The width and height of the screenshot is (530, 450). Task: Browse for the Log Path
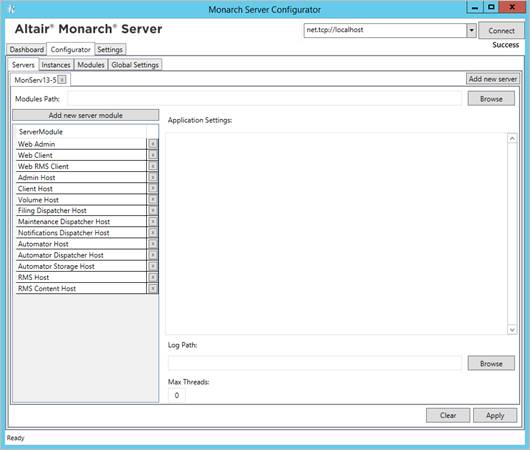point(491,363)
